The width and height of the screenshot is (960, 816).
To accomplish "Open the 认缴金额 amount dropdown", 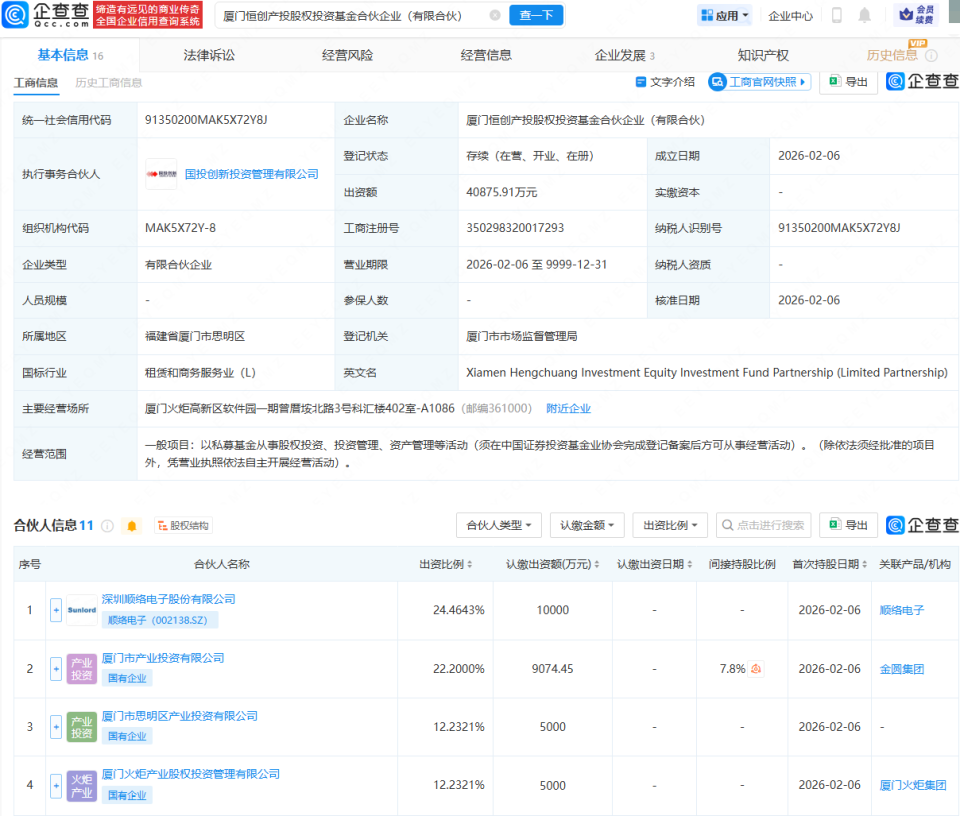I will coord(586,524).
